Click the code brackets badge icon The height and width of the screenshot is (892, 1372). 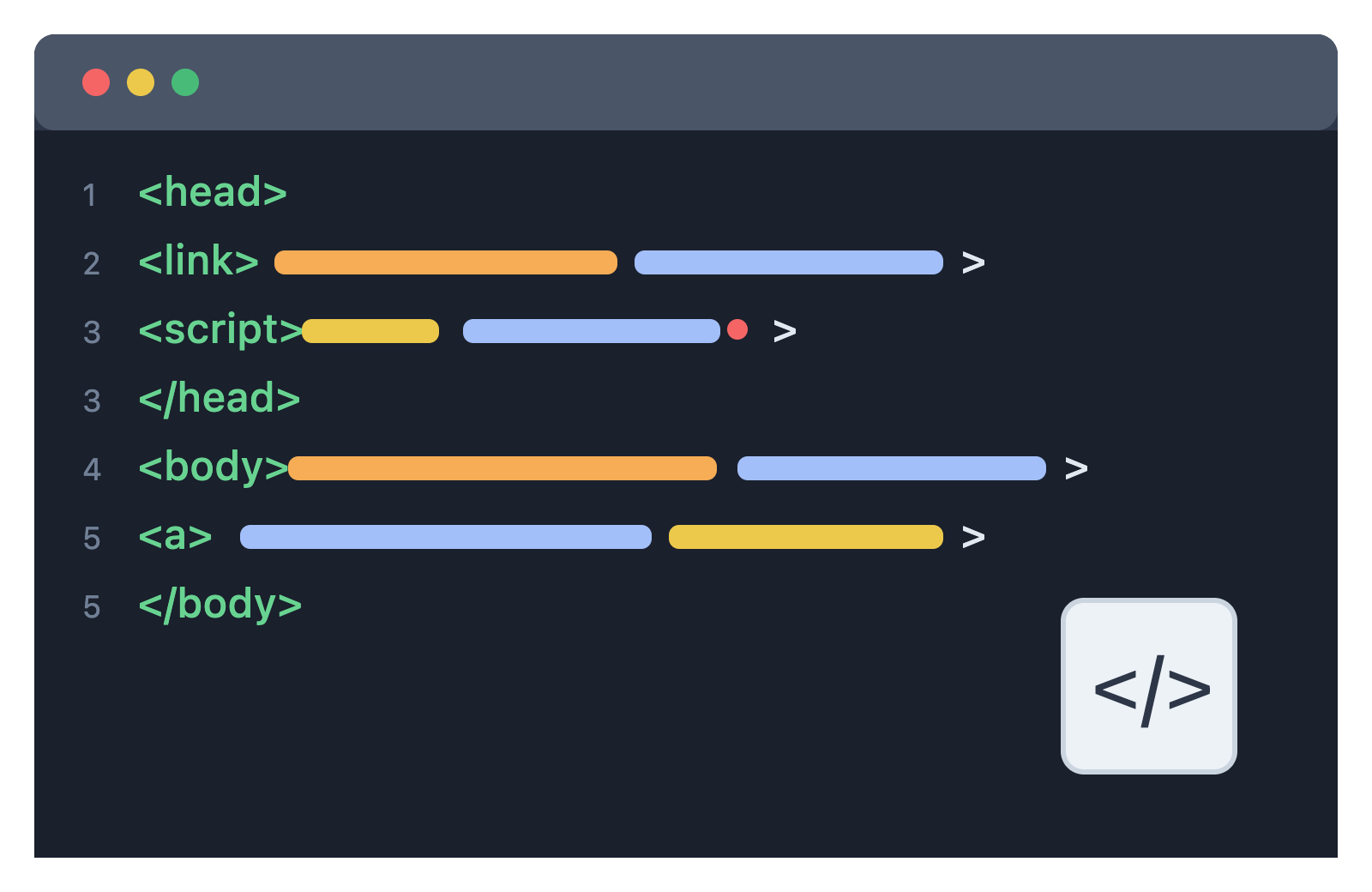1148,686
